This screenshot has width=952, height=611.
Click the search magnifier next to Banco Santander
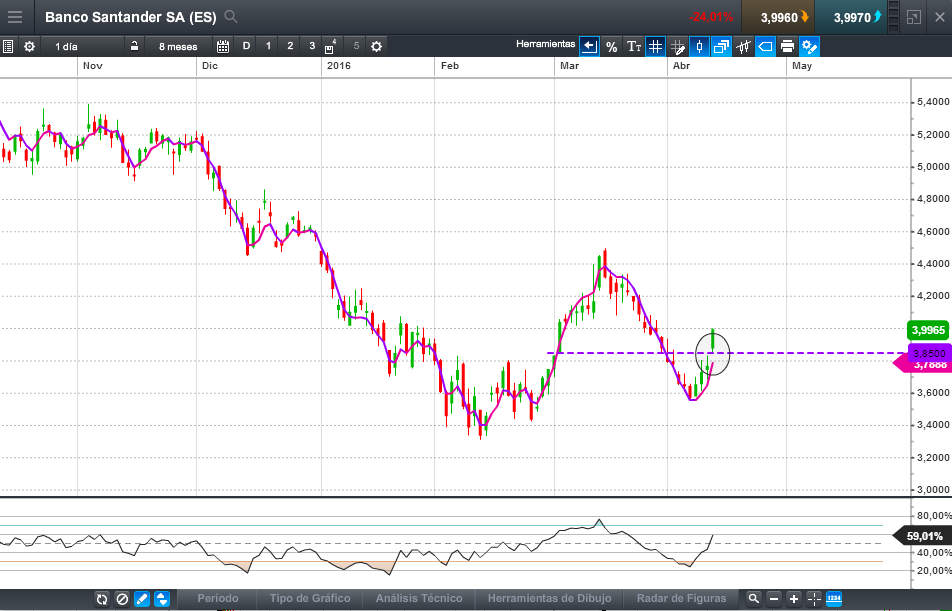tap(231, 16)
